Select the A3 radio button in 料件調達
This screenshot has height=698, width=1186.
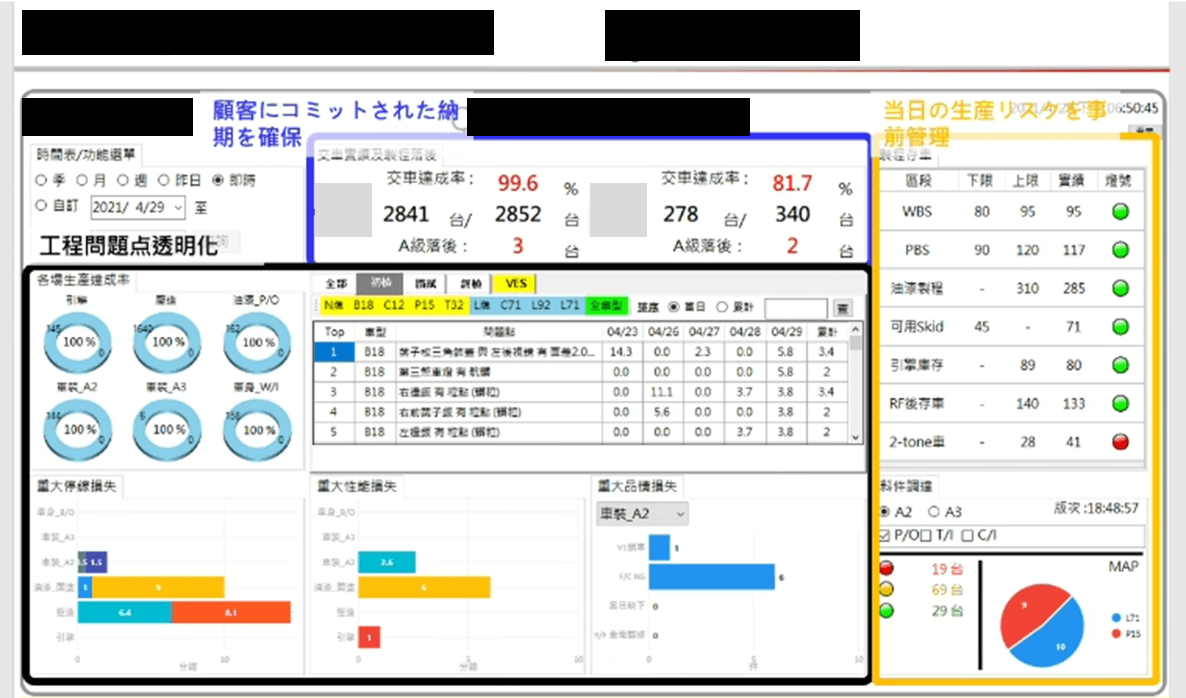(934, 510)
